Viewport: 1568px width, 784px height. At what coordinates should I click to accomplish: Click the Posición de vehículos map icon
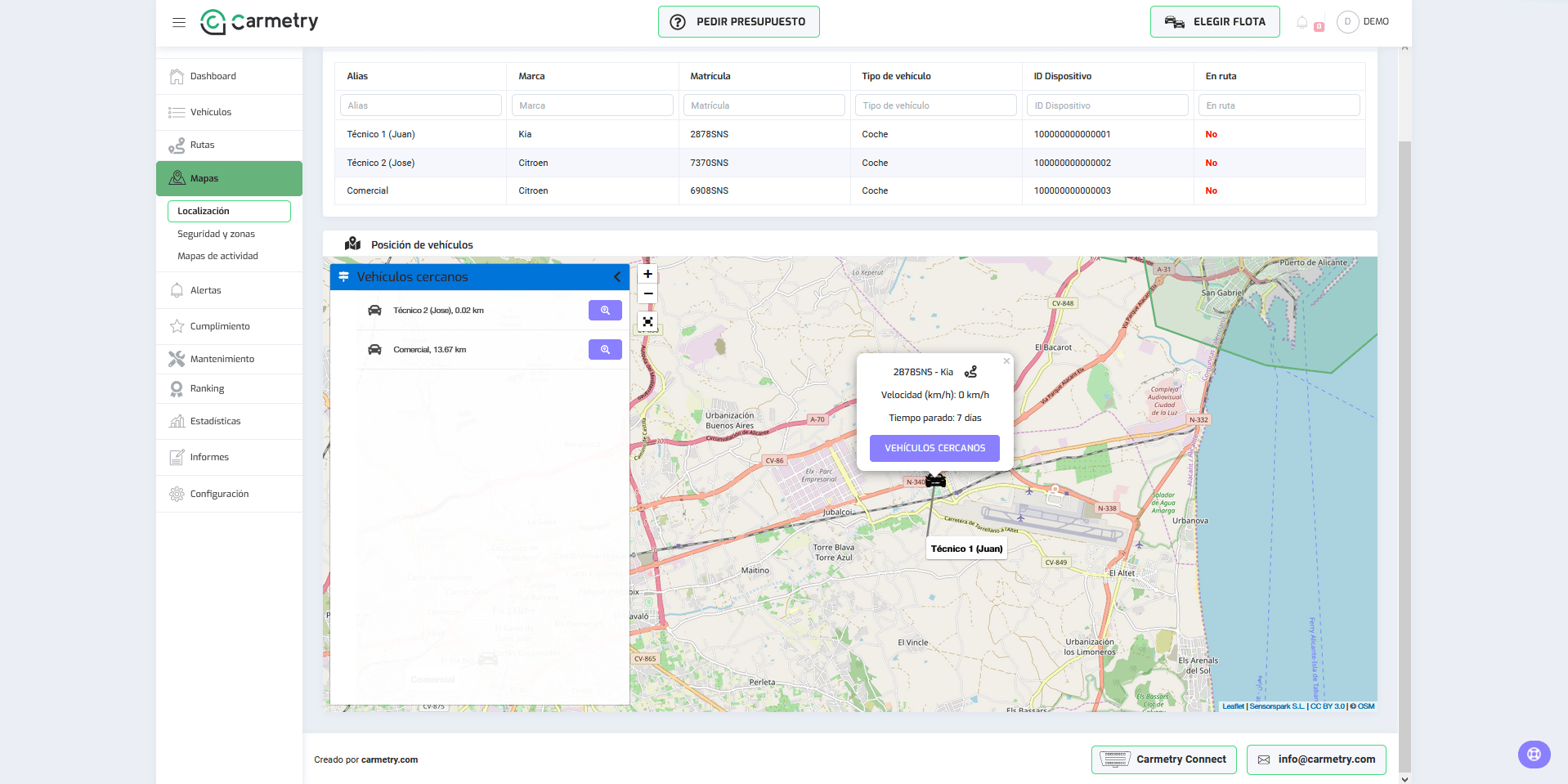(352, 244)
